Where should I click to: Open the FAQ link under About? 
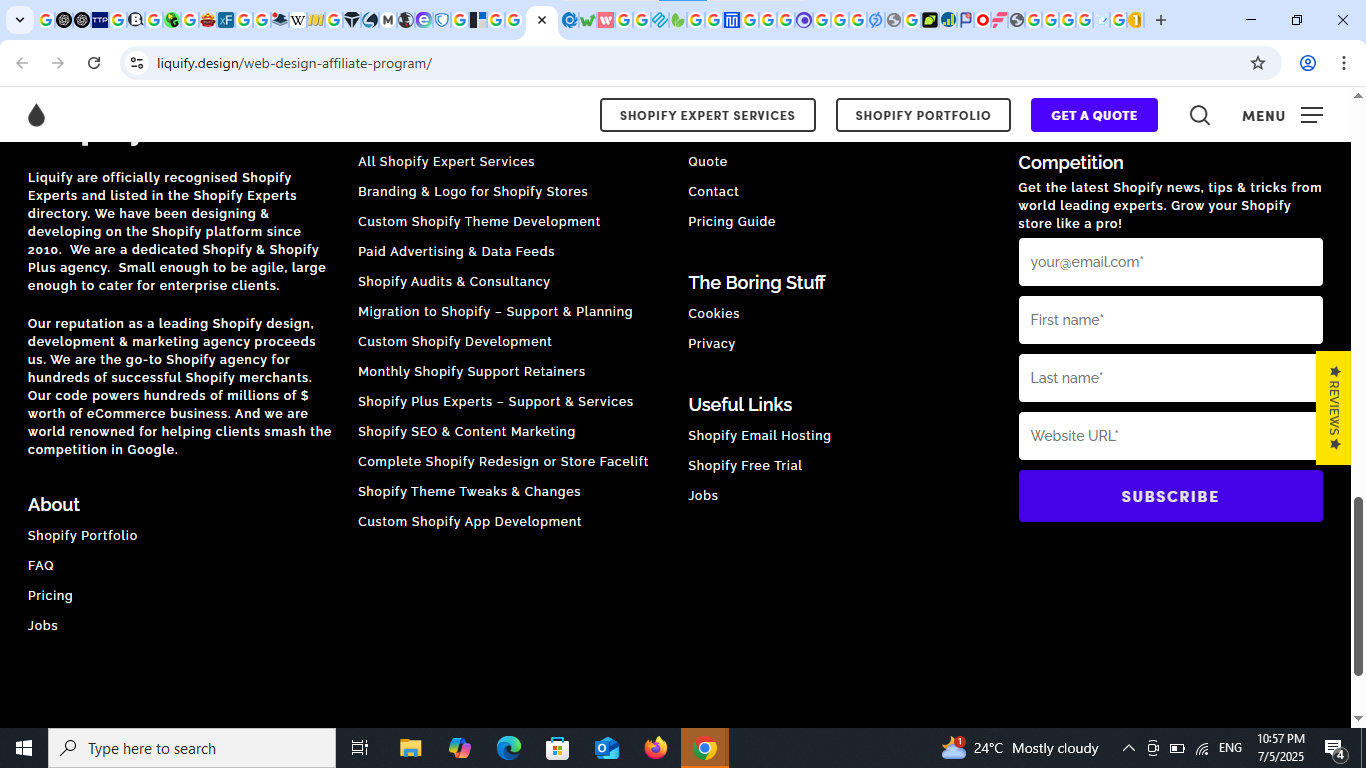click(x=41, y=566)
